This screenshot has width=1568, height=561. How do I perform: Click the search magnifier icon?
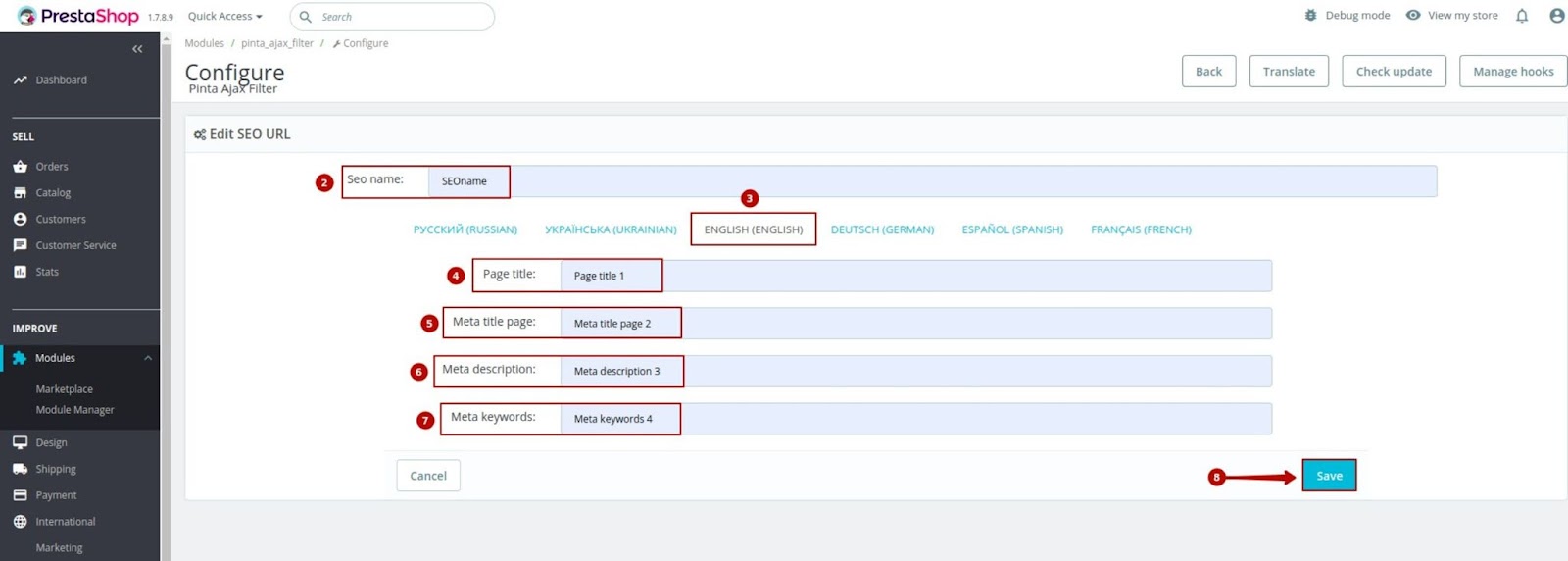[306, 17]
